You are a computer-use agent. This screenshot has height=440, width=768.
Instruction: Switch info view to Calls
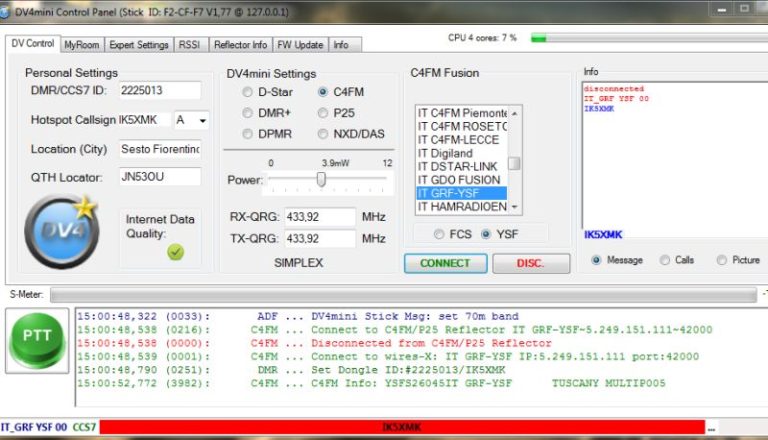coord(665,260)
